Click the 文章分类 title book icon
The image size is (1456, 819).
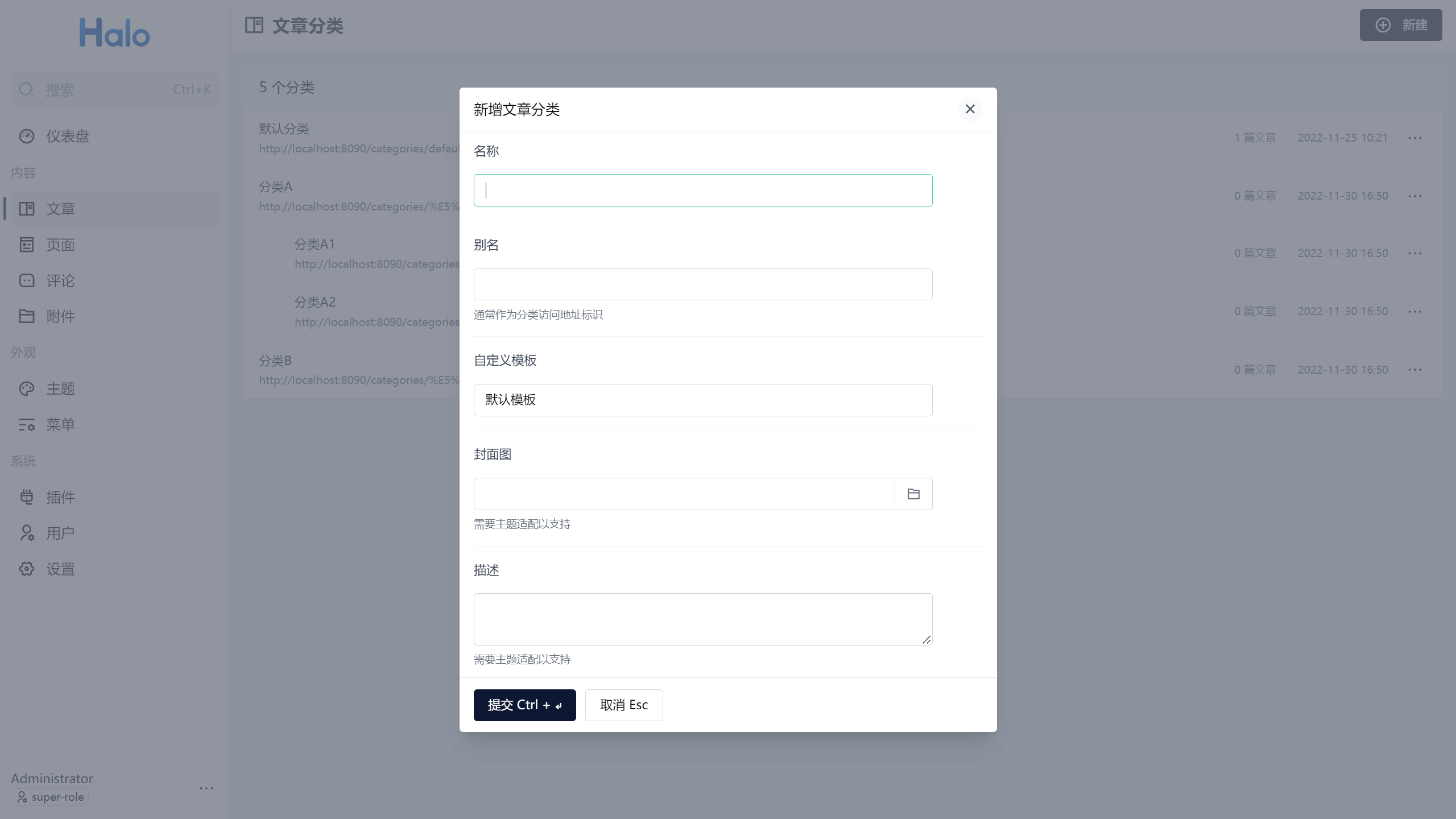tap(254, 25)
